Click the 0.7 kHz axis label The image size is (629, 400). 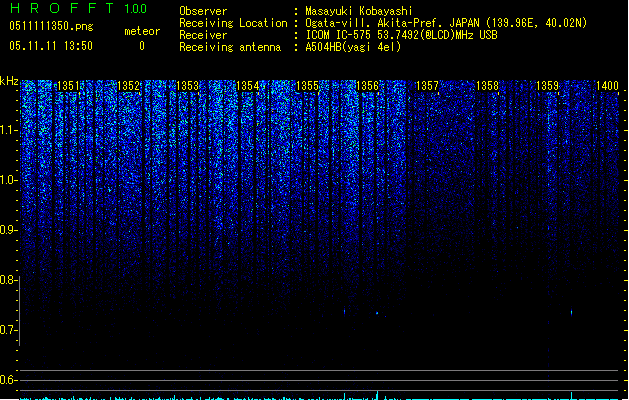(9, 330)
